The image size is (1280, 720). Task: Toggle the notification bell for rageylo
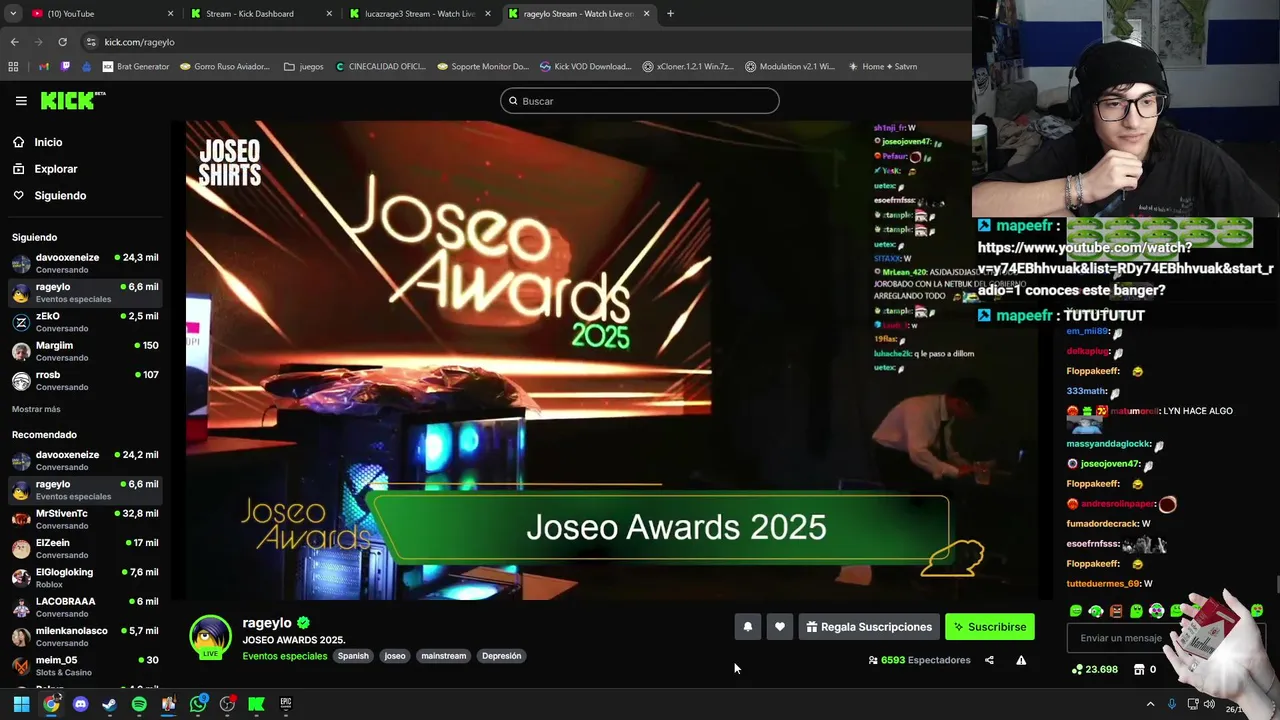coord(747,627)
